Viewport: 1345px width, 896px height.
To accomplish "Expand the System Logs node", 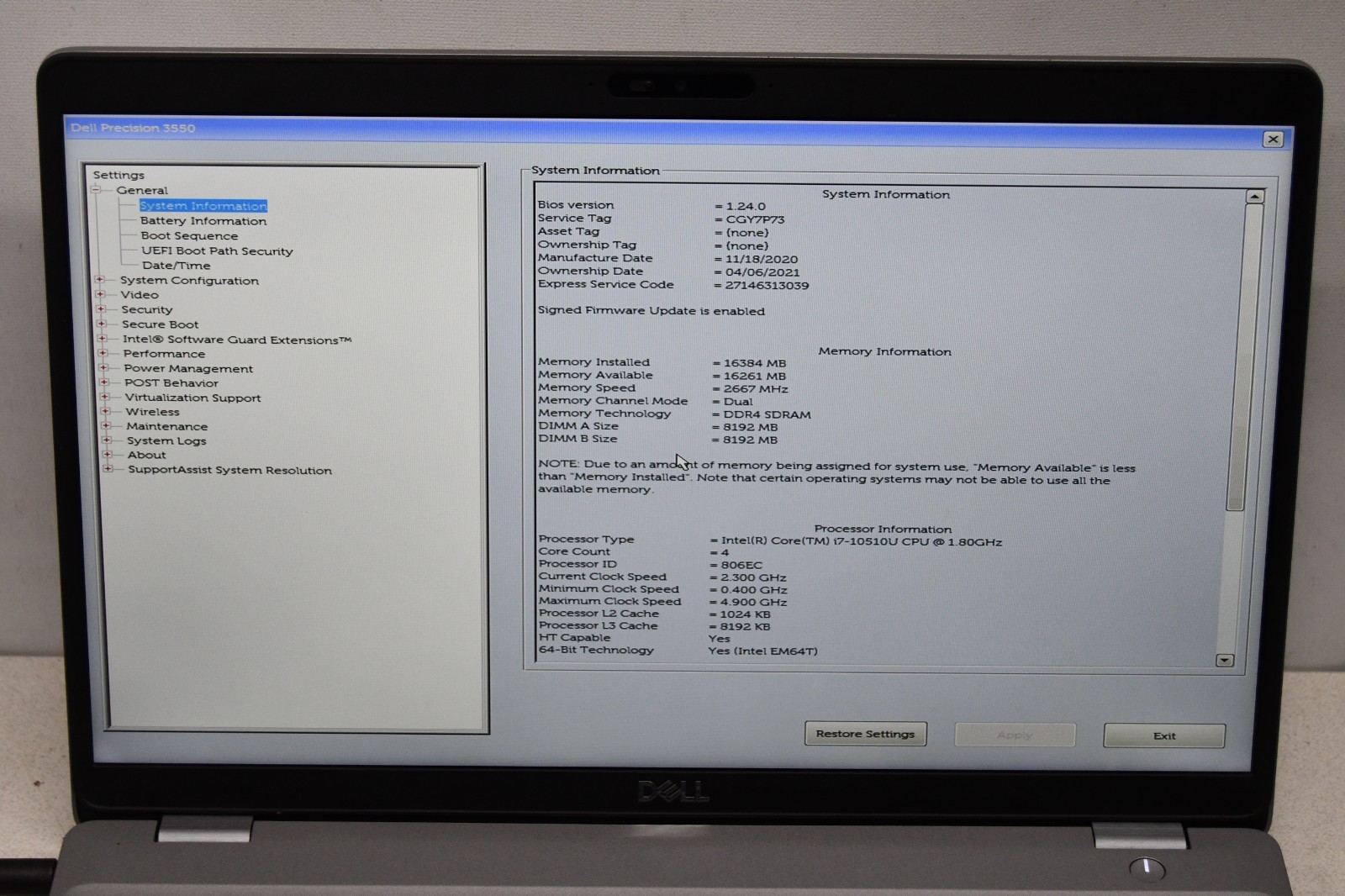I will [x=107, y=440].
